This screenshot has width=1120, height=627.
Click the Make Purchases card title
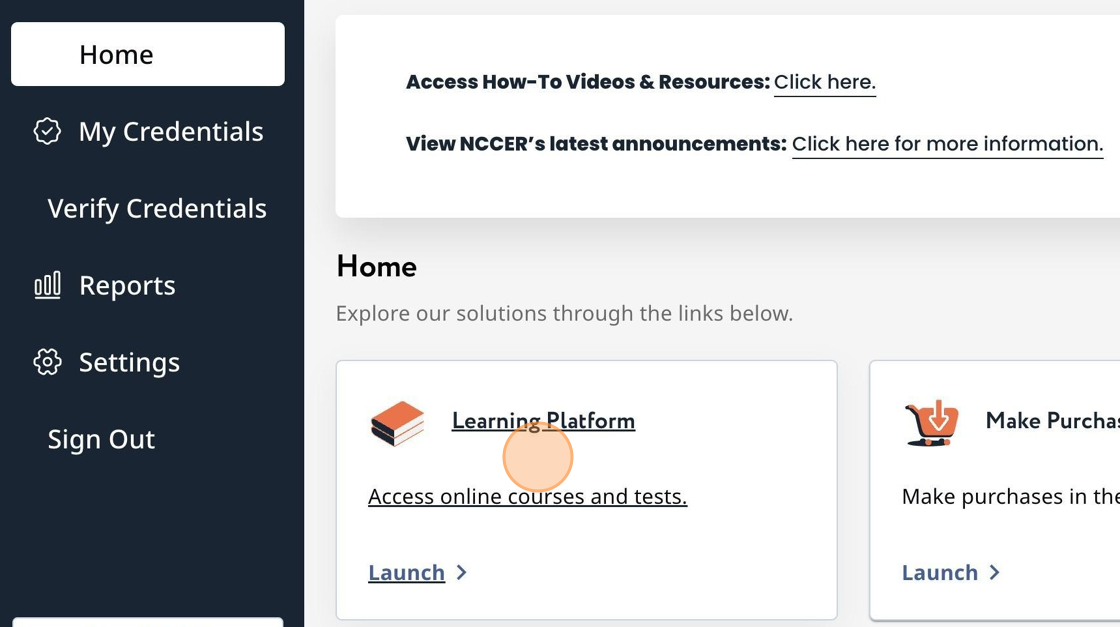coord(1052,421)
